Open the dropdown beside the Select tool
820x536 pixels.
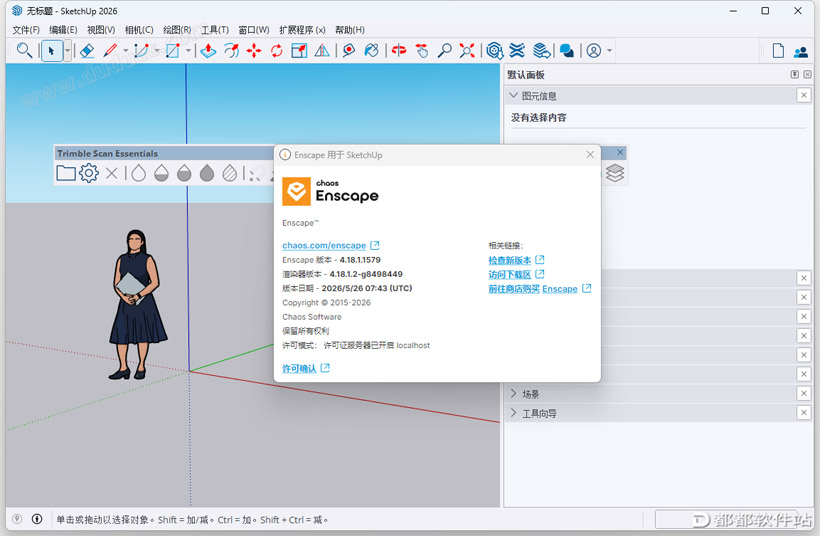(67, 51)
